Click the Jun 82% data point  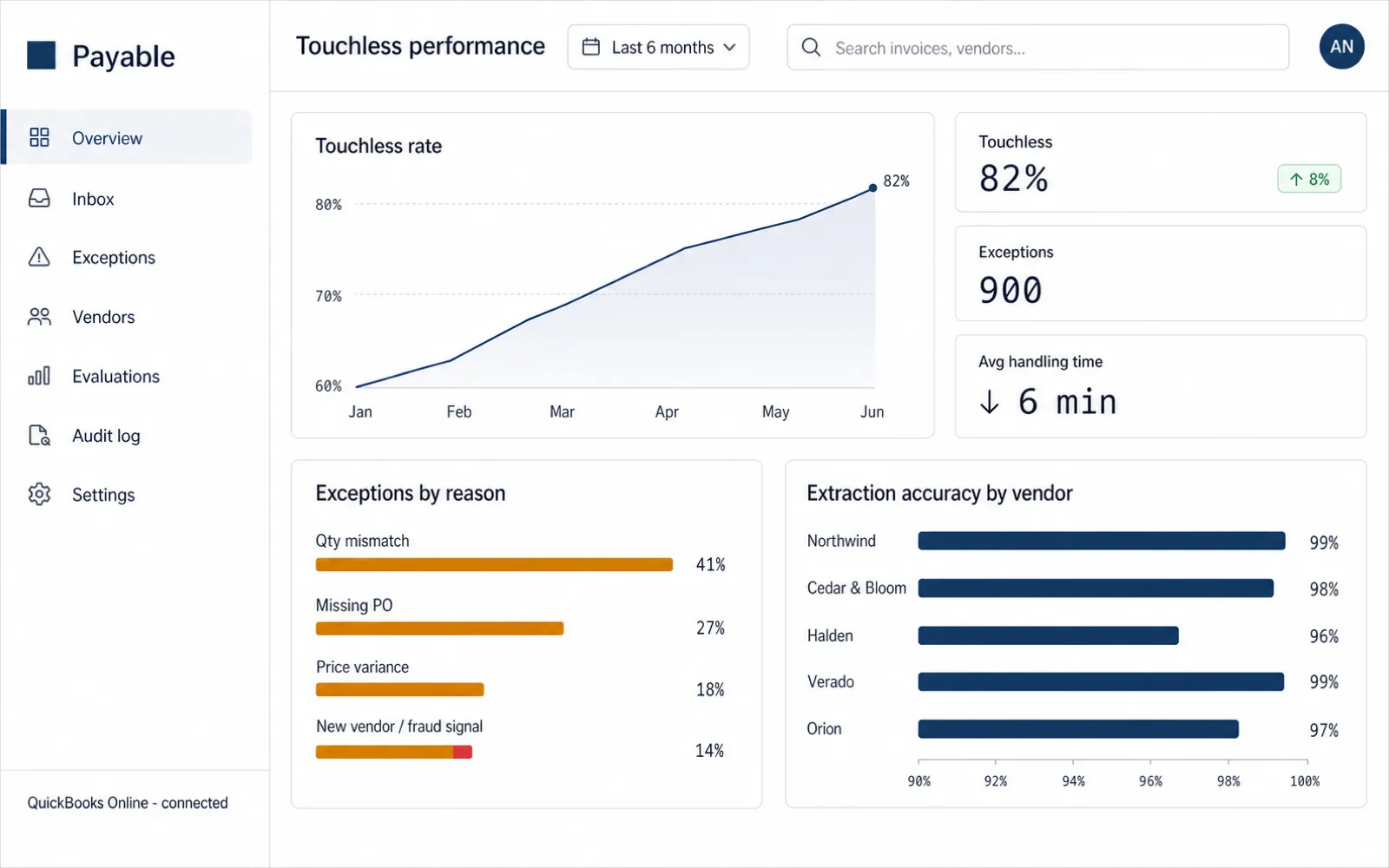872,187
